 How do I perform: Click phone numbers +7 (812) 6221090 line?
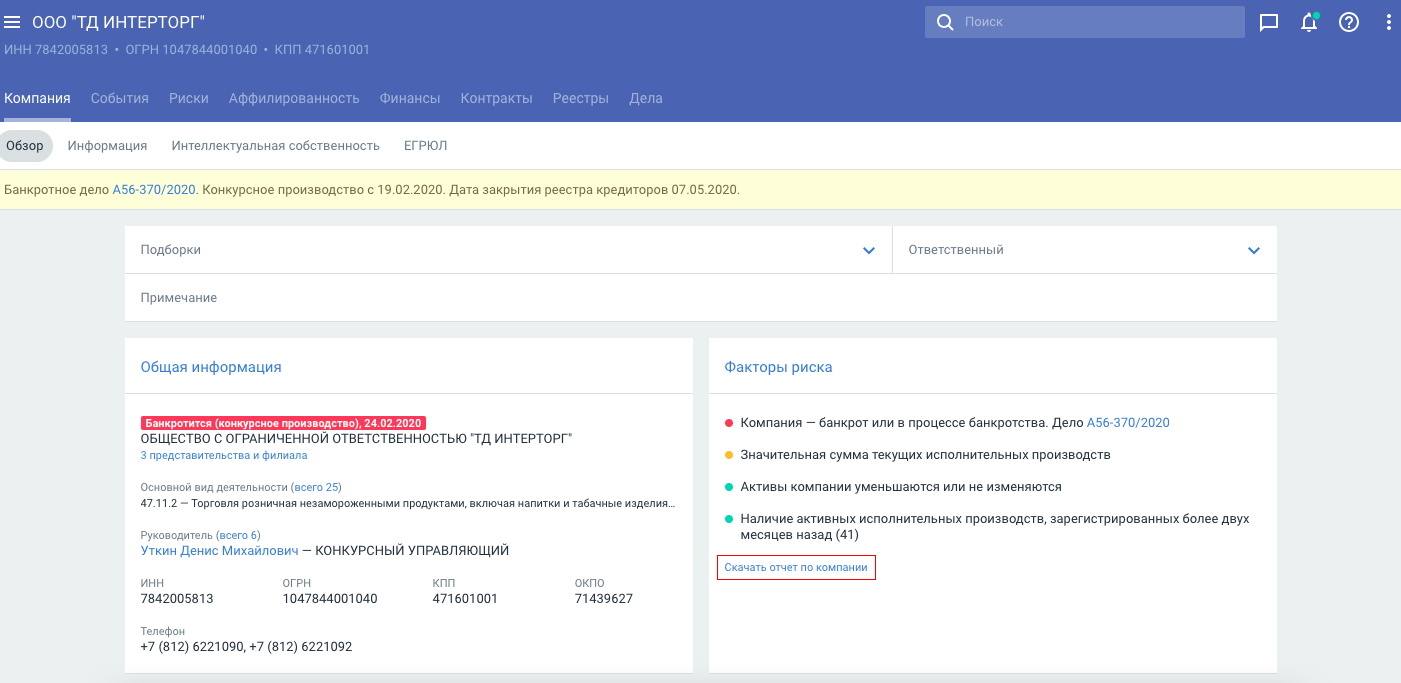(247, 647)
